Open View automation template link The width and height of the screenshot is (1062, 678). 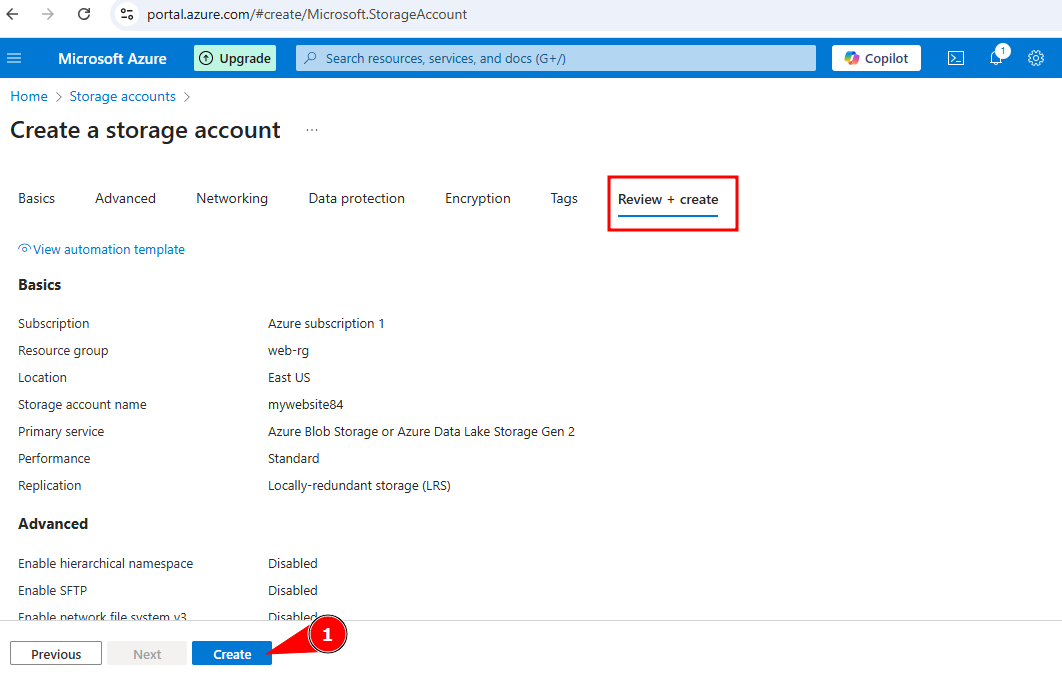pyautogui.click(x=102, y=249)
